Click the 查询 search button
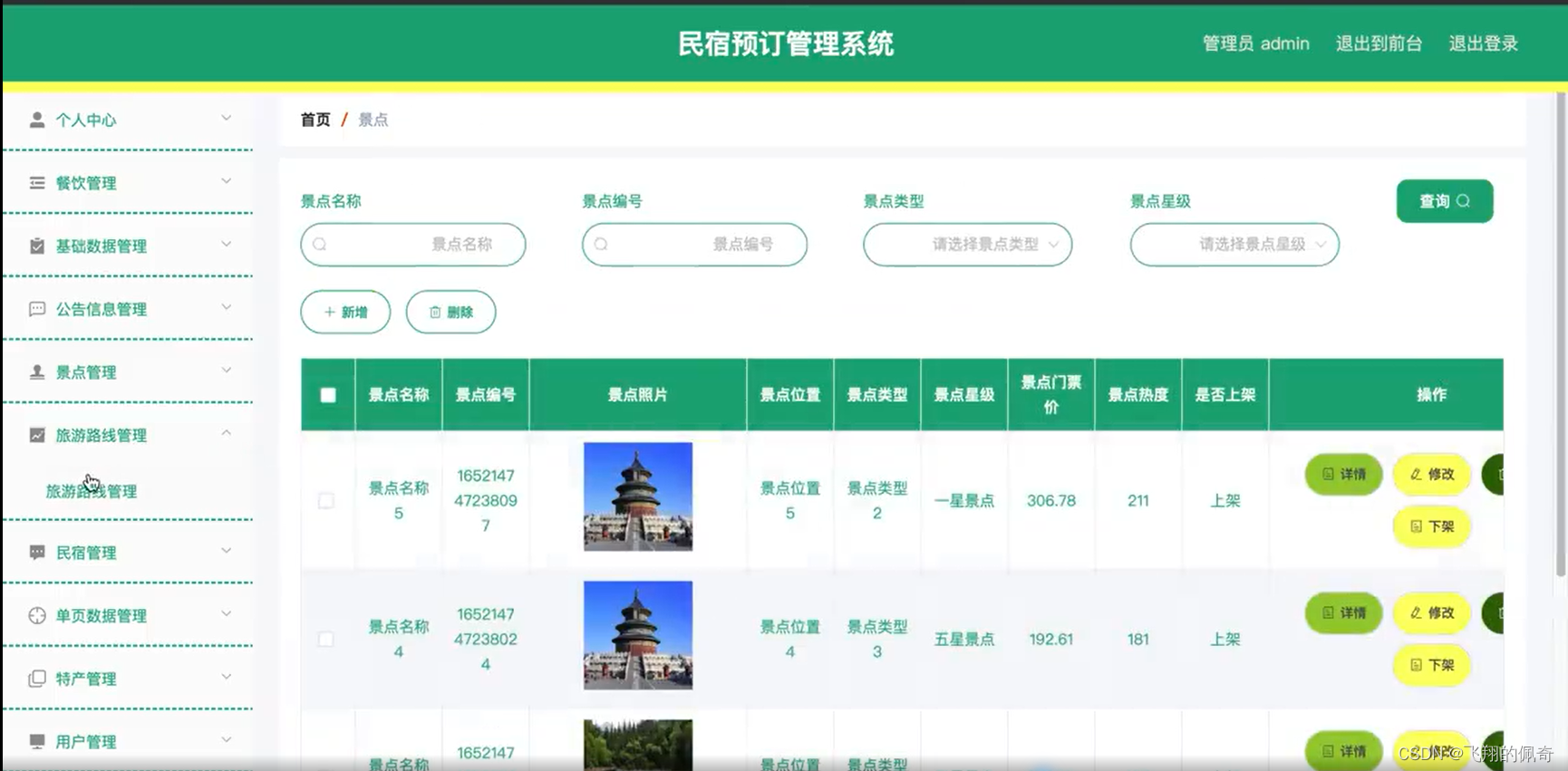1568x771 pixels. click(1445, 201)
